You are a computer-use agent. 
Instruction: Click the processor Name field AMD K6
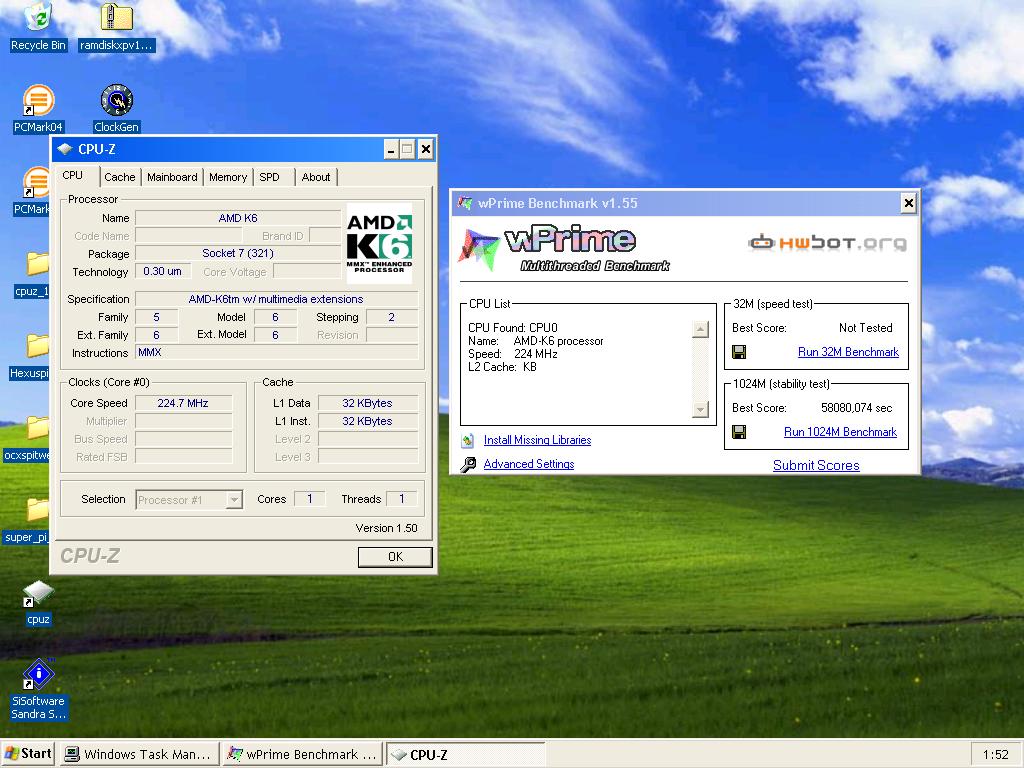pyautogui.click(x=238, y=218)
